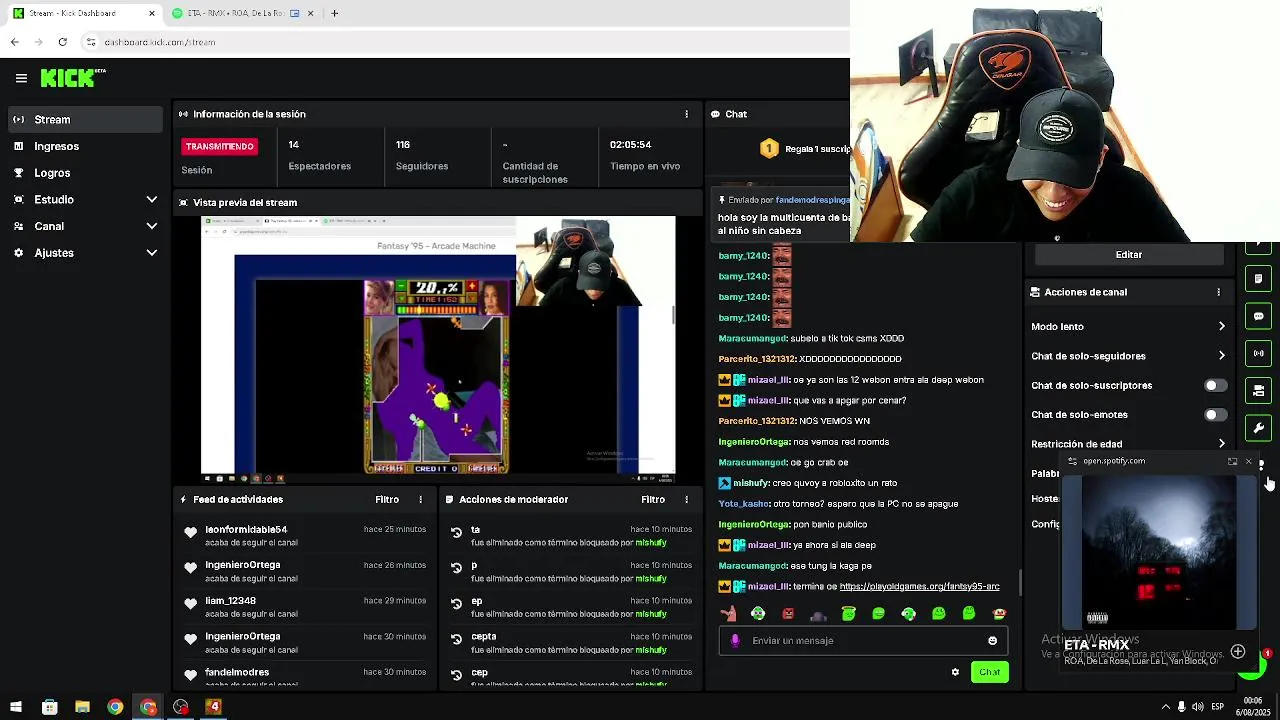This screenshot has height=720, width=1280.
Task: Click the document panel icon in right rail
Action: point(1258,279)
